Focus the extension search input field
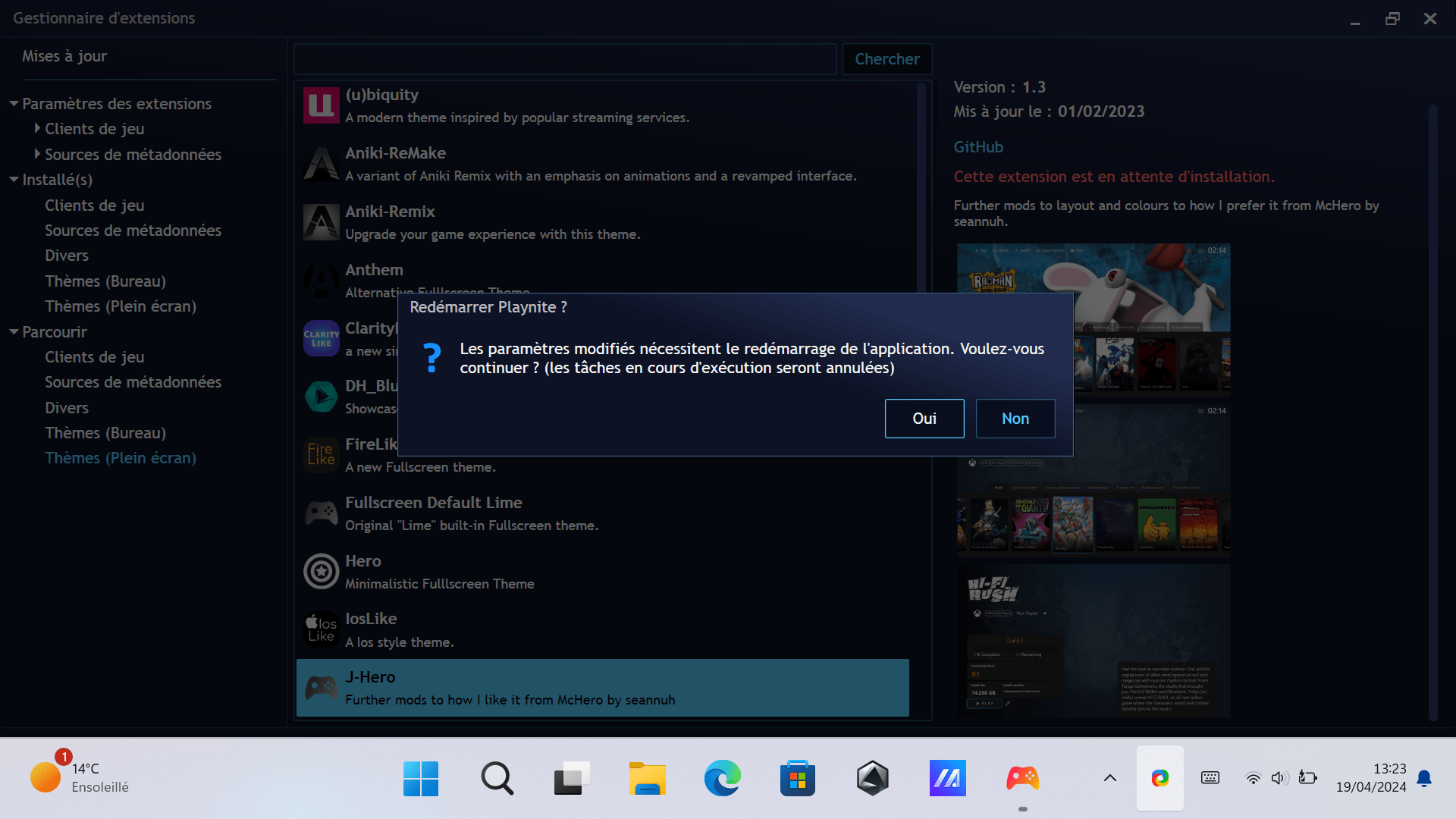The image size is (1456, 819). tap(565, 59)
